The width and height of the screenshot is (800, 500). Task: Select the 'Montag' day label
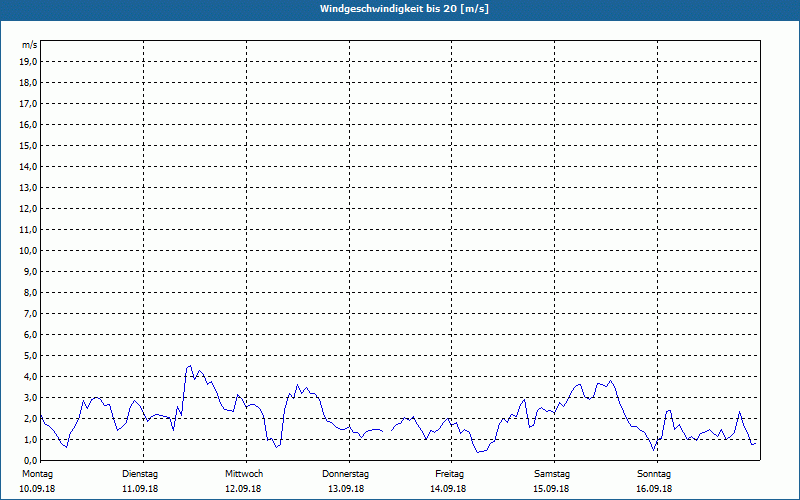38,473
